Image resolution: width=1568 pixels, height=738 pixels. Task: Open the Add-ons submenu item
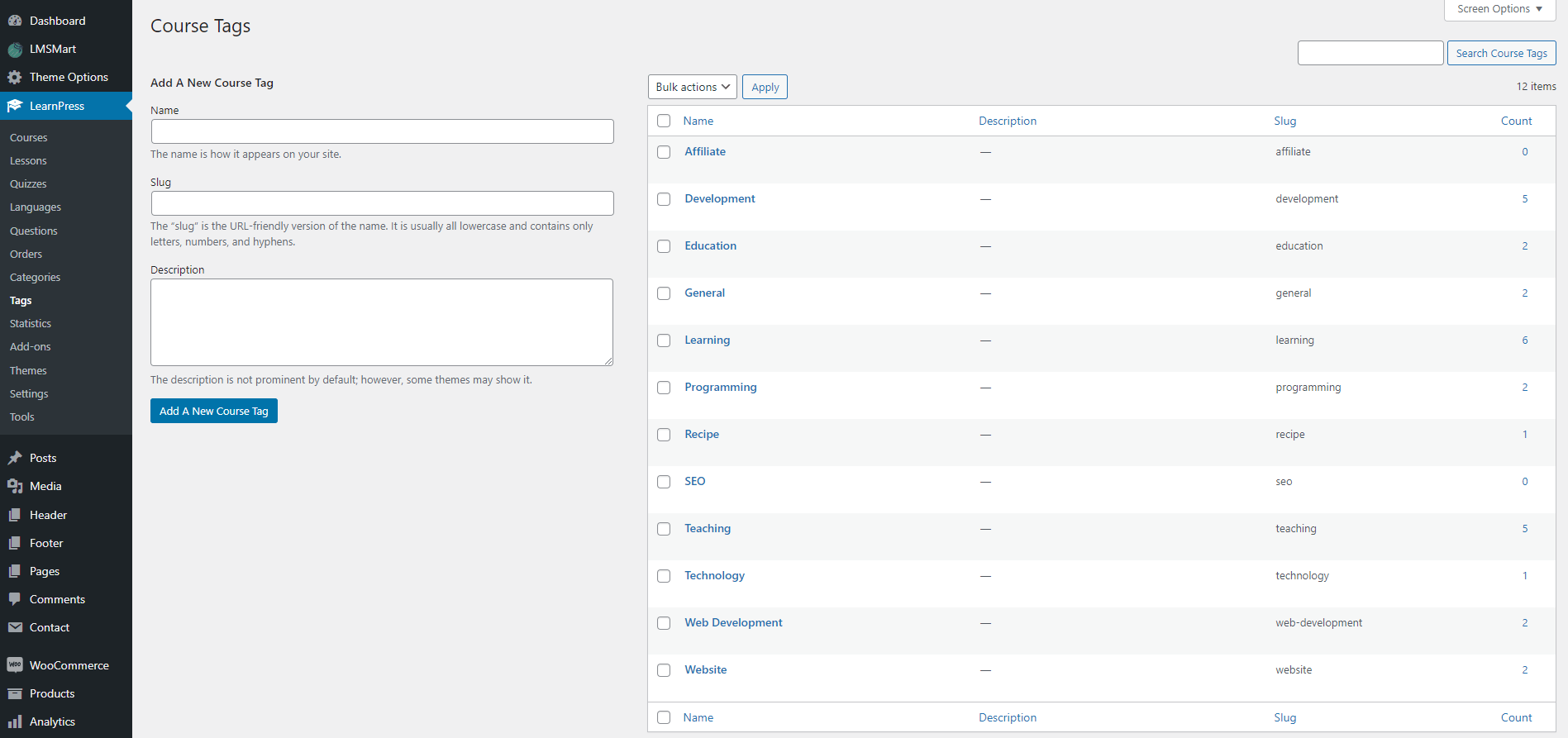coord(31,346)
